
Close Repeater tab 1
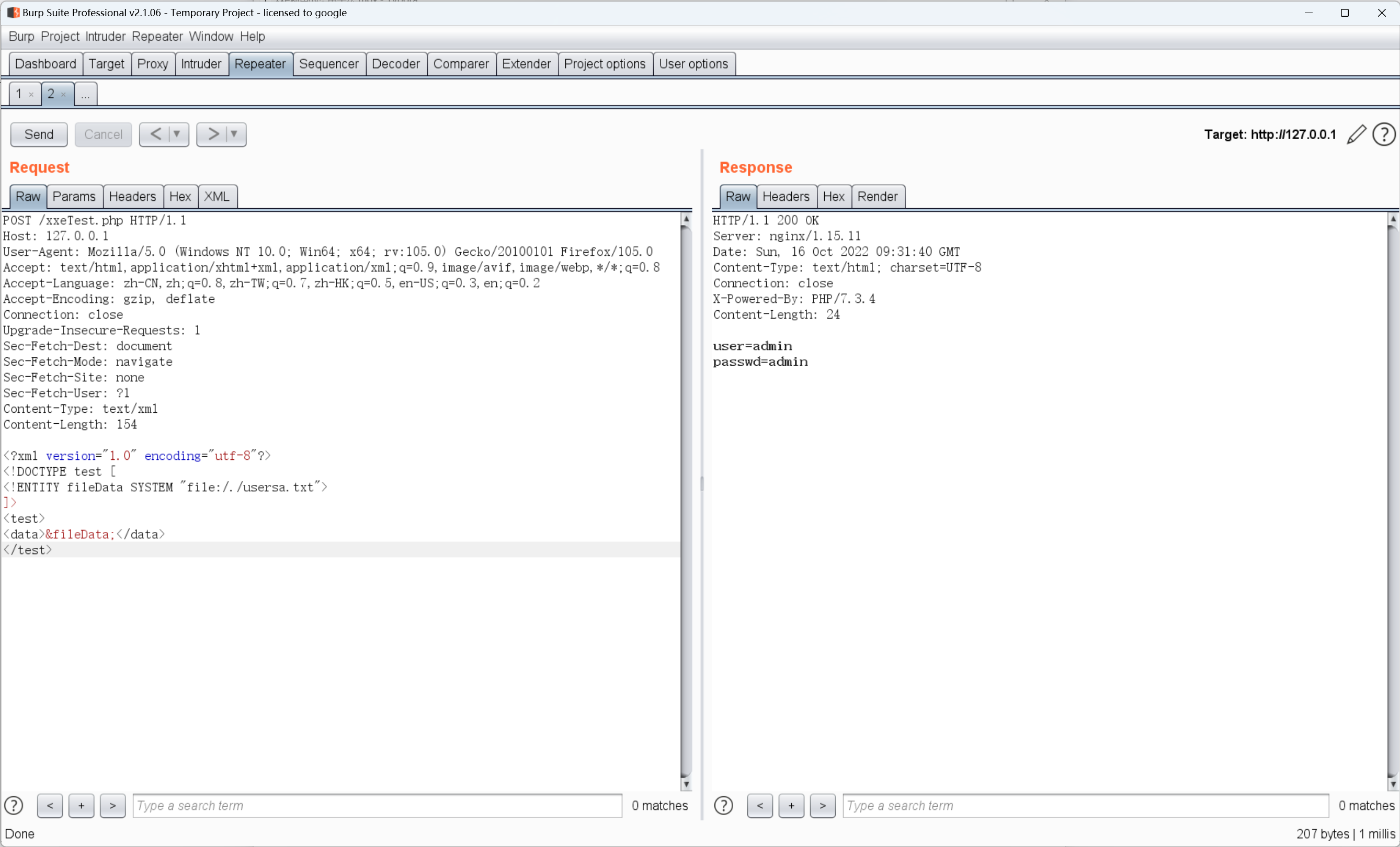31,94
